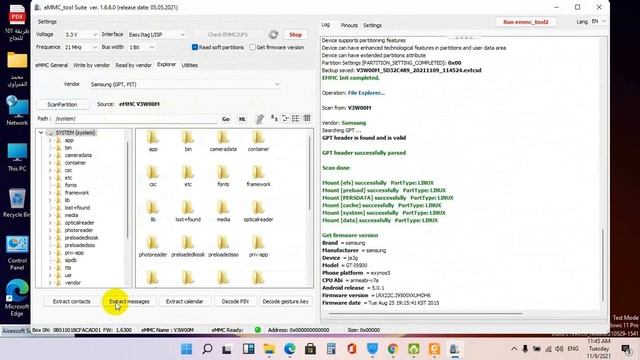Switch to the Utilities tab
The image size is (640, 360).
click(190, 65)
